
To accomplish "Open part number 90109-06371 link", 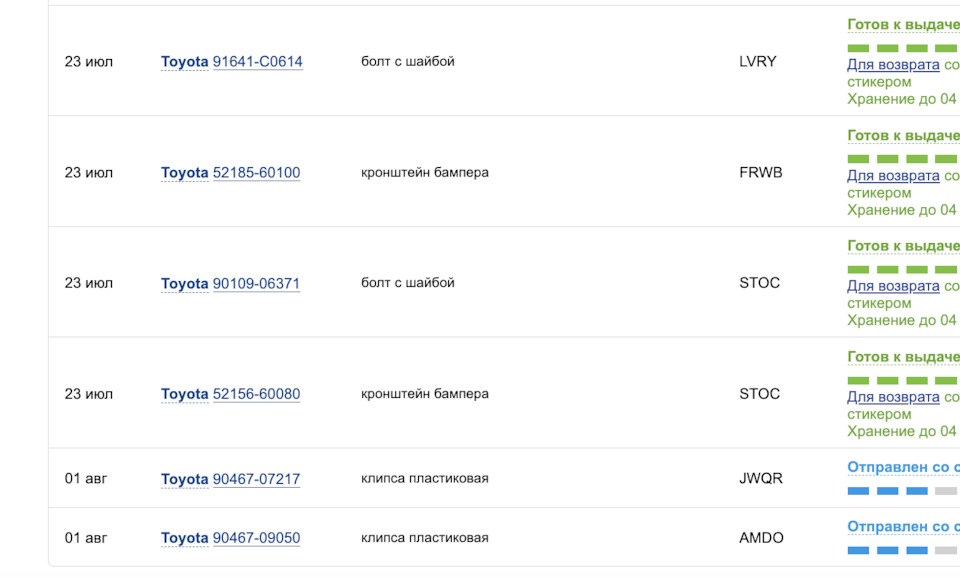I will [x=256, y=284].
